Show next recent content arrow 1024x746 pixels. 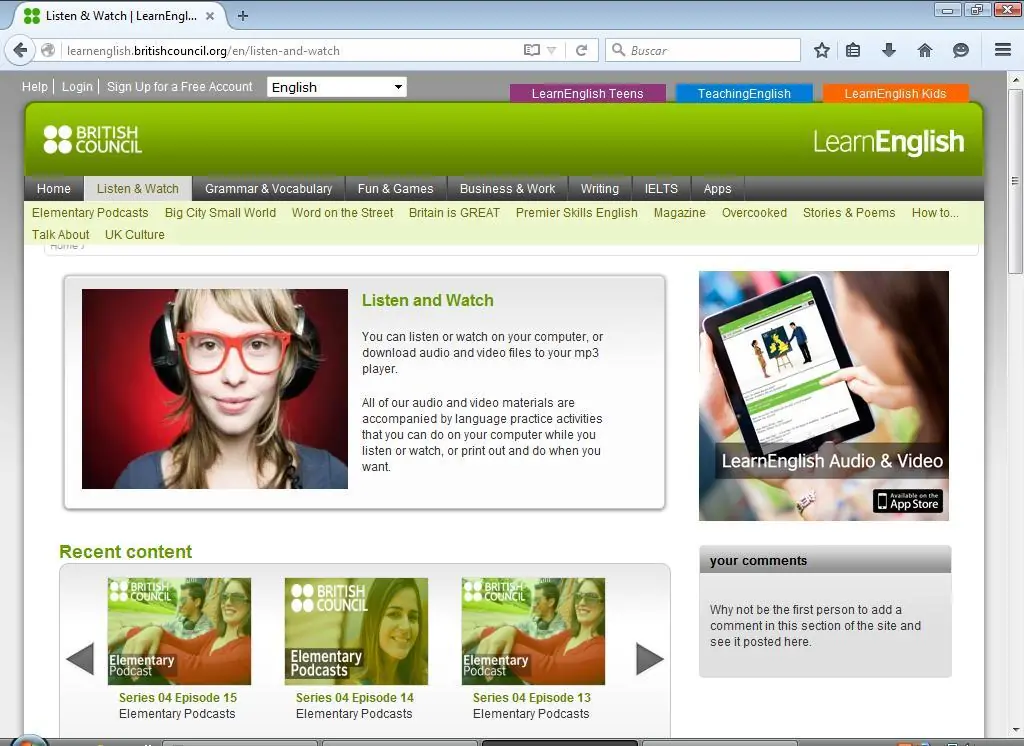[650, 658]
